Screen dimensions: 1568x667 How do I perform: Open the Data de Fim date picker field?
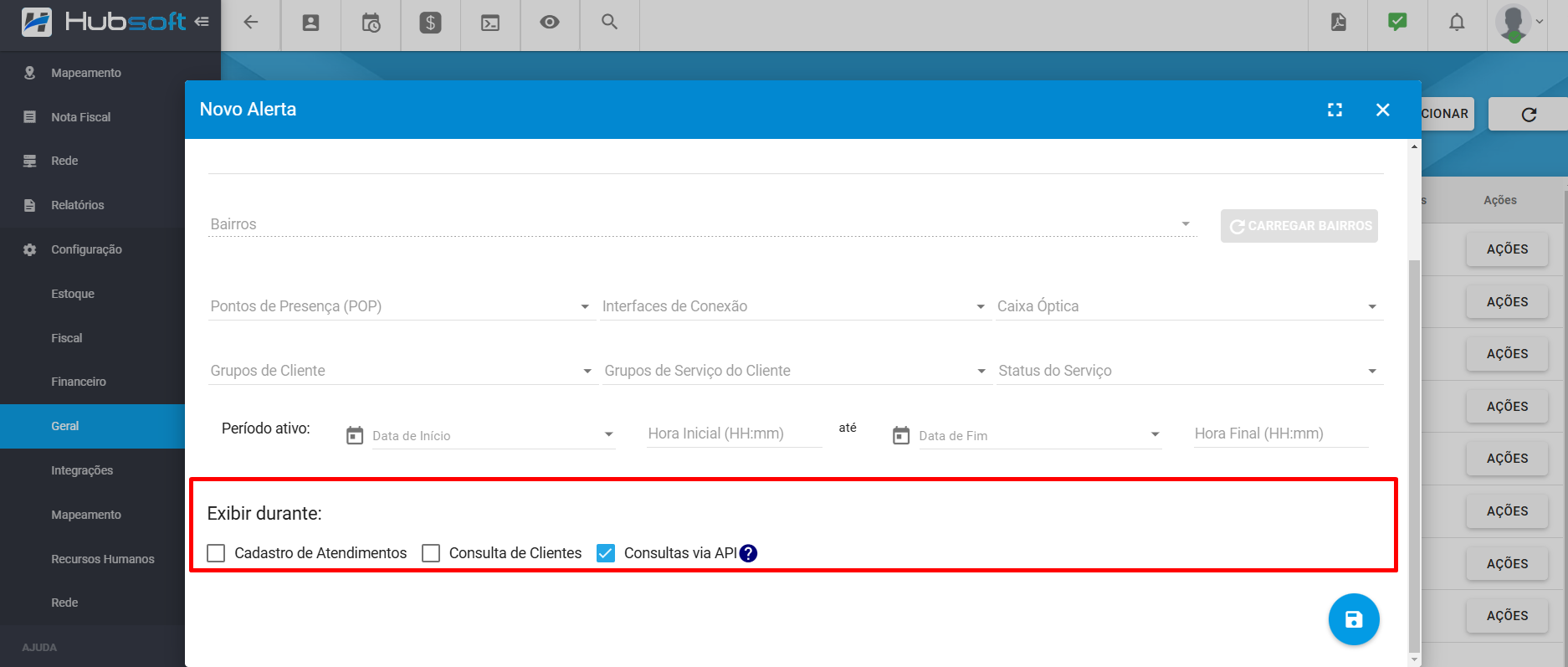(1040, 435)
